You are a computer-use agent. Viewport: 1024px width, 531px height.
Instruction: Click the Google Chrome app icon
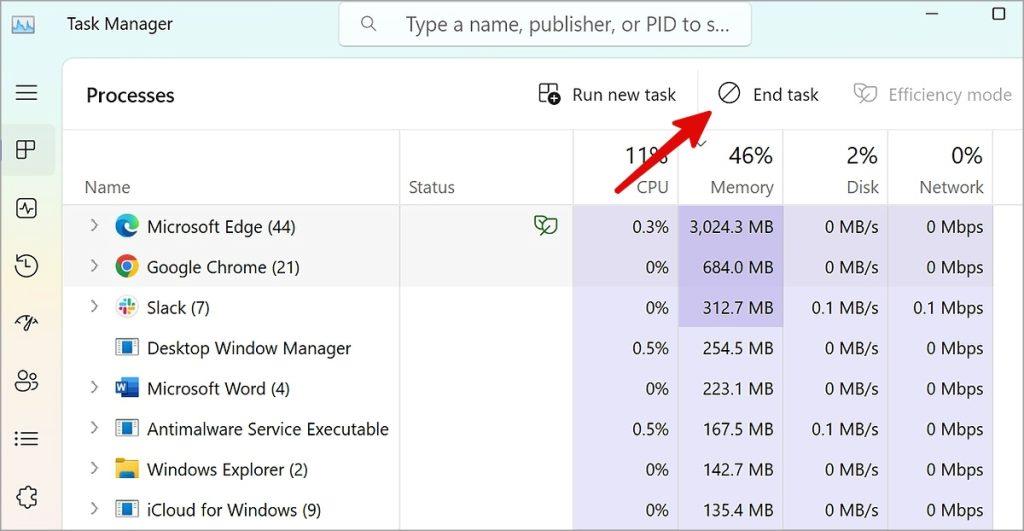[127, 266]
